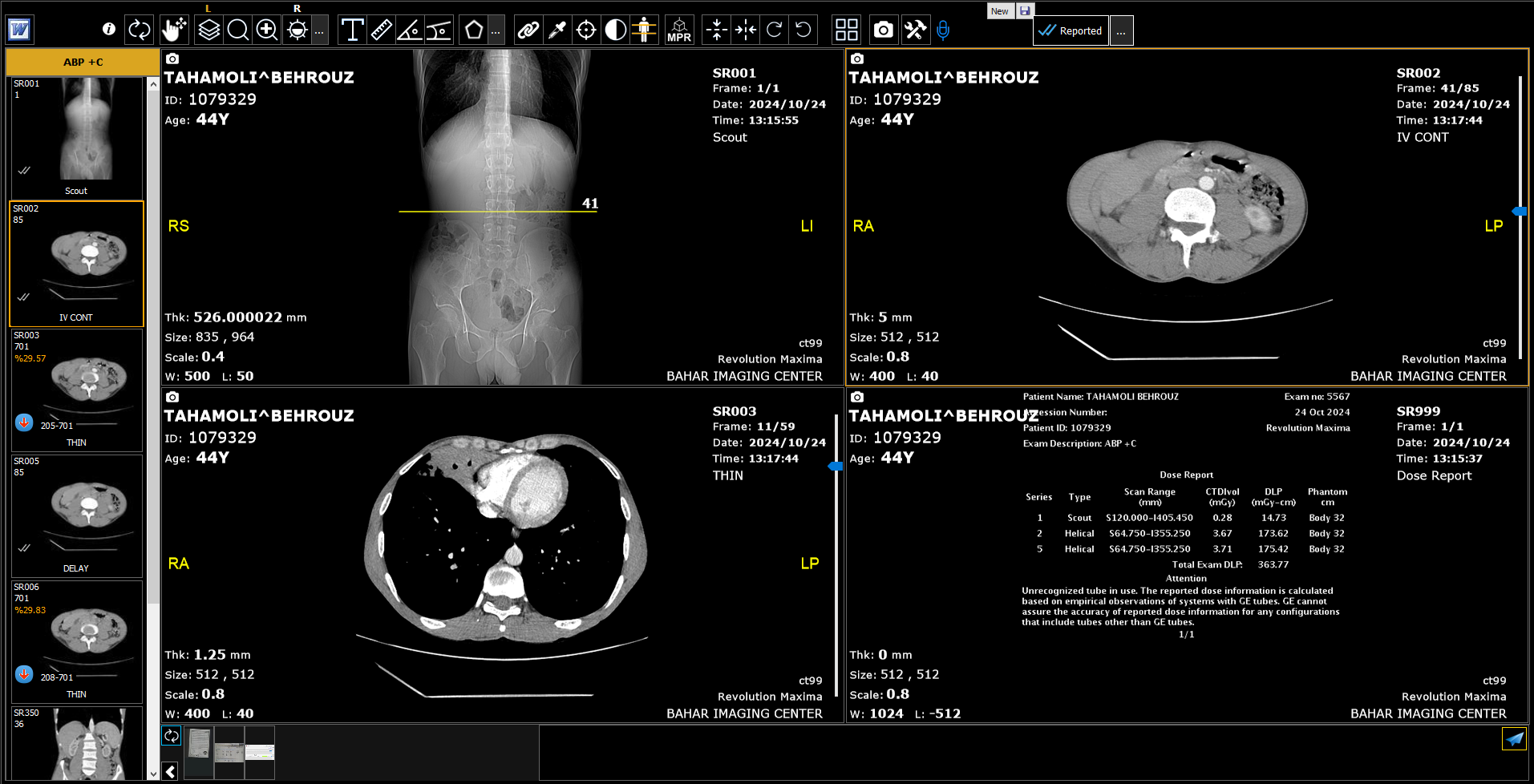This screenshot has height=784, width=1534.
Task: Click the refresh/sync arrows tool
Action: click(140, 30)
